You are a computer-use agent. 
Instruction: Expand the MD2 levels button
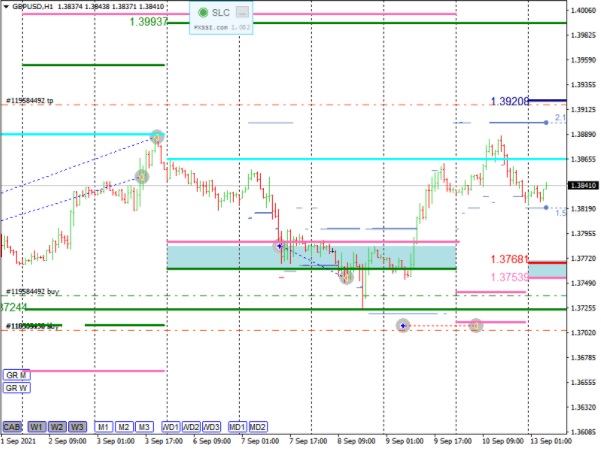coord(258,426)
